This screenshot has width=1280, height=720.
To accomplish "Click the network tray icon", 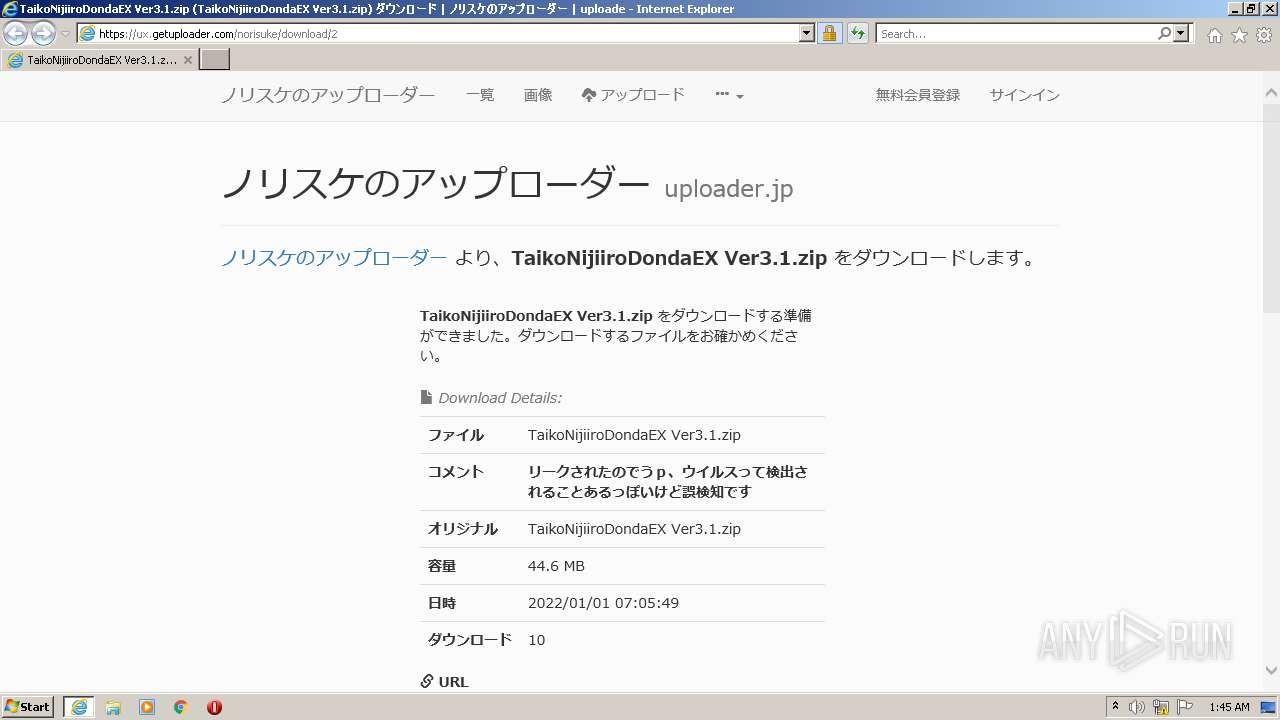I will (x=1161, y=707).
